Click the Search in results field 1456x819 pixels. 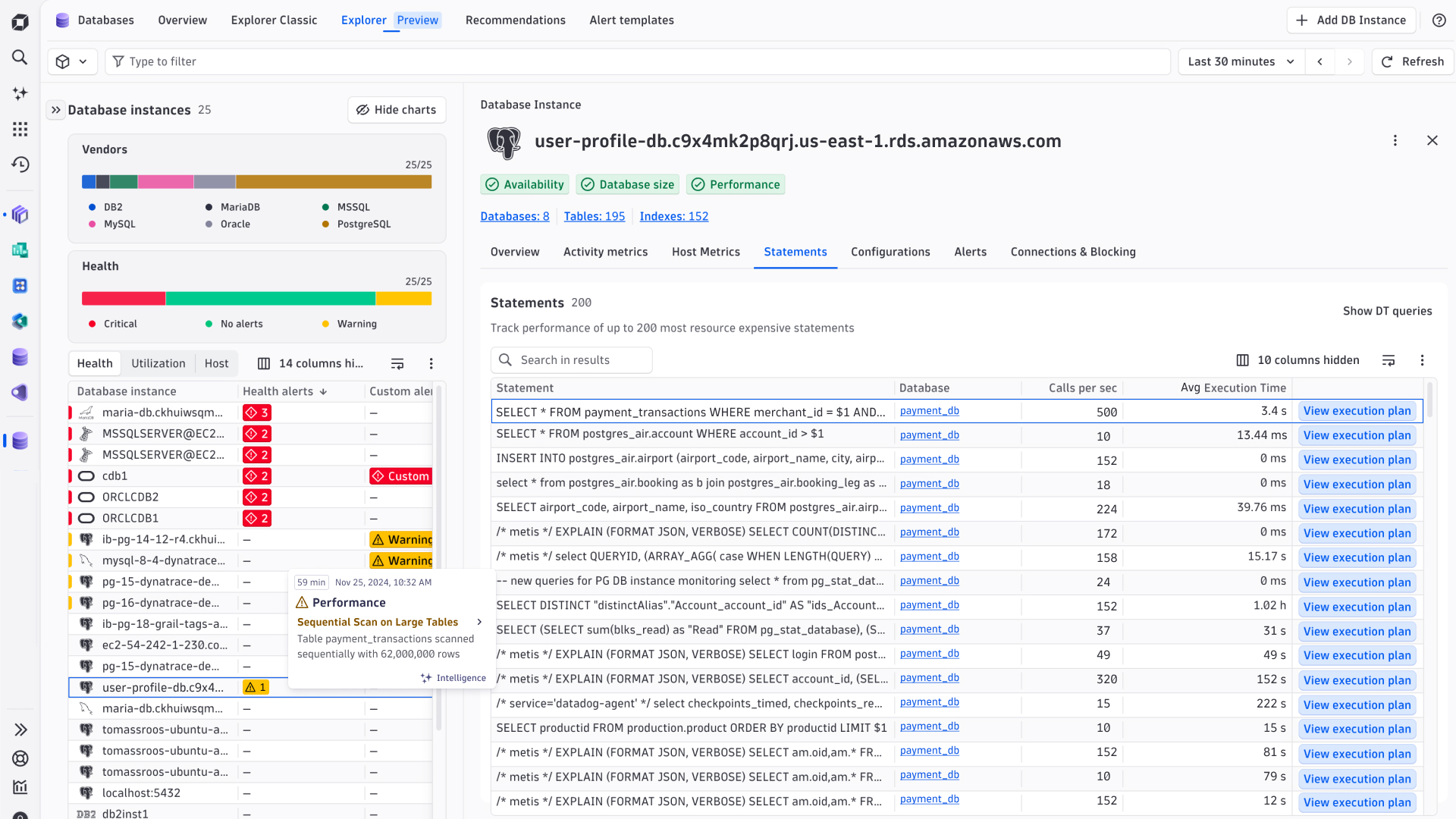tap(572, 360)
